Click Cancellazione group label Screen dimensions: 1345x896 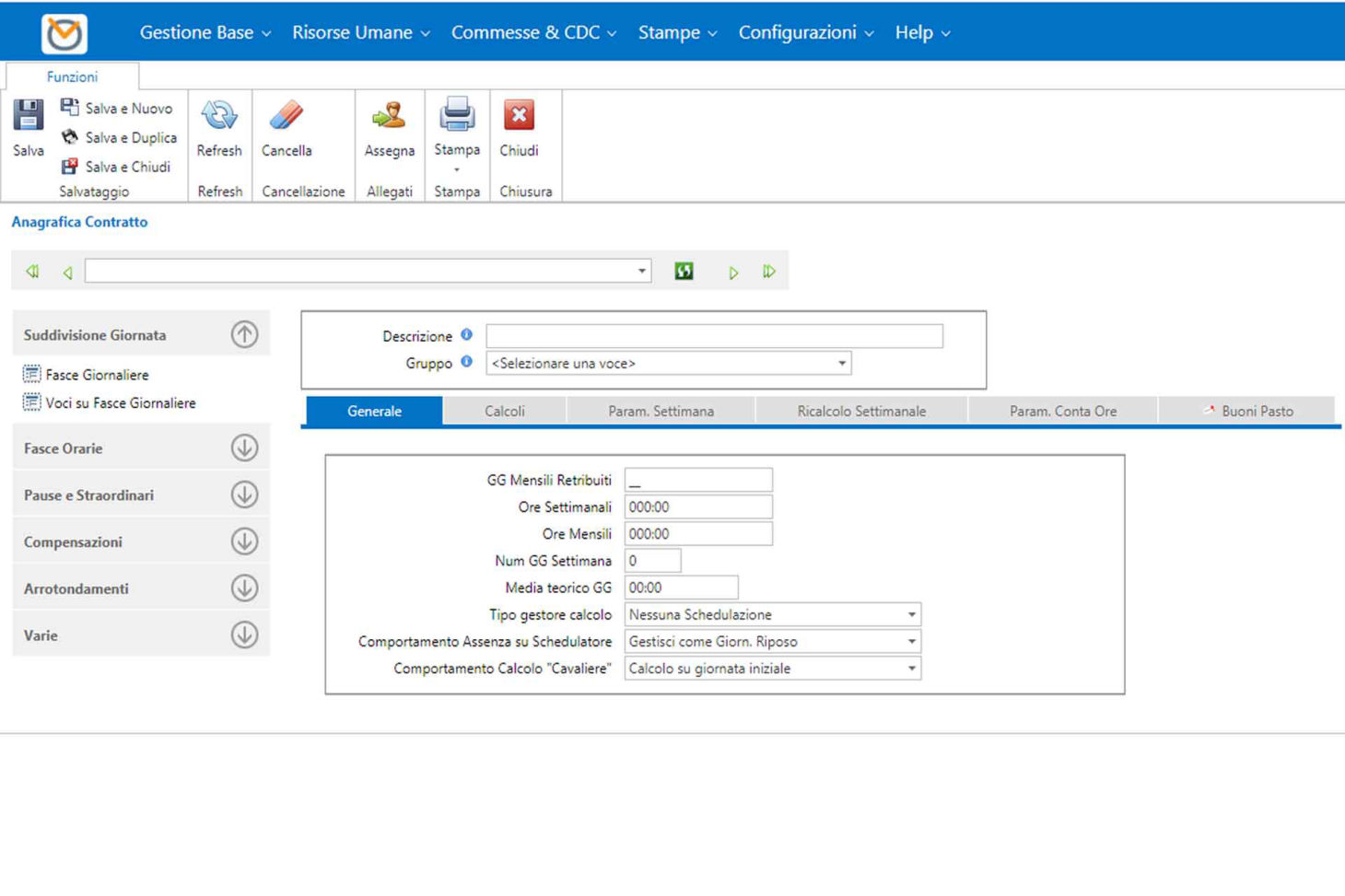point(303,192)
